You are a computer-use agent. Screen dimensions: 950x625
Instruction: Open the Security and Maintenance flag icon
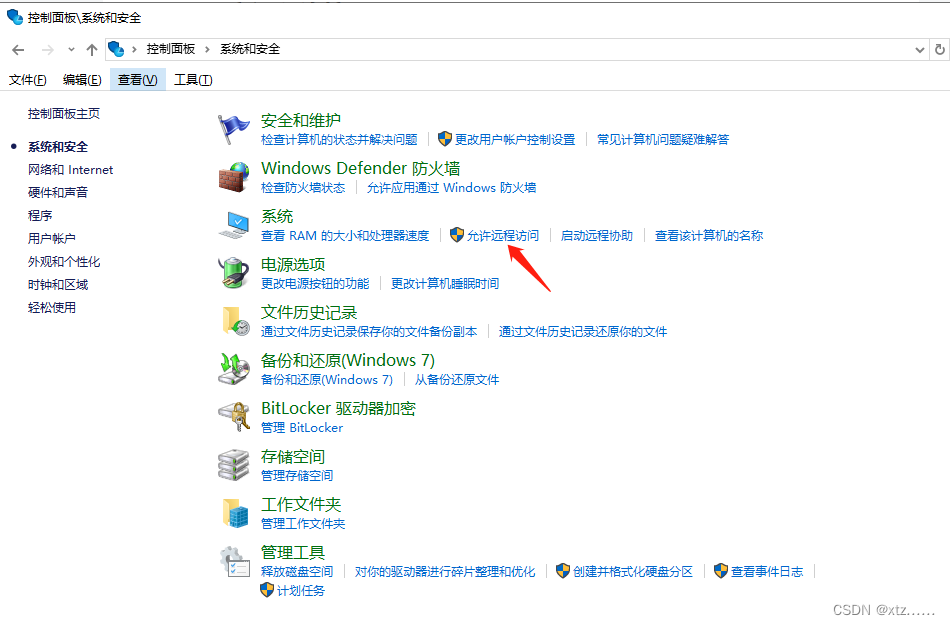(233, 129)
